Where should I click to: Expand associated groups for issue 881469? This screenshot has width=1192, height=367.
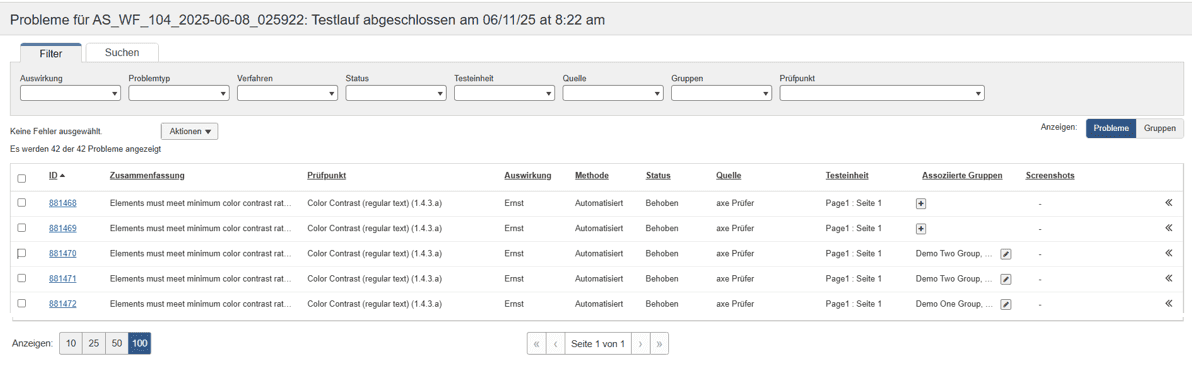[920, 229]
